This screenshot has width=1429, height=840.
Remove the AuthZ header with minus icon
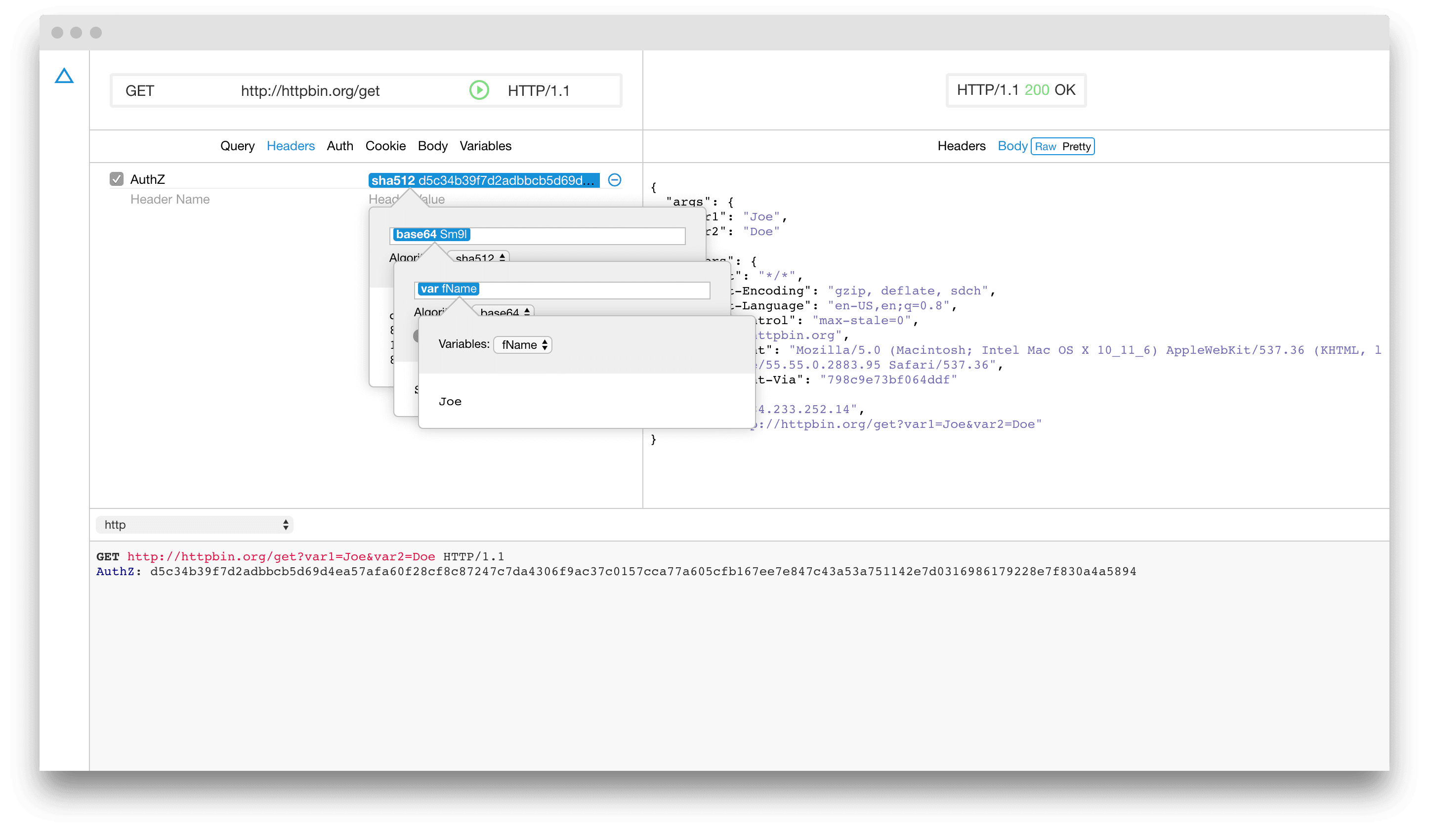click(x=615, y=180)
